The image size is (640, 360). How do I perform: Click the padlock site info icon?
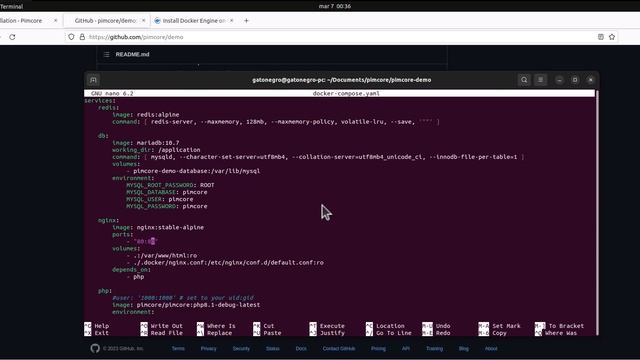pos(82,37)
